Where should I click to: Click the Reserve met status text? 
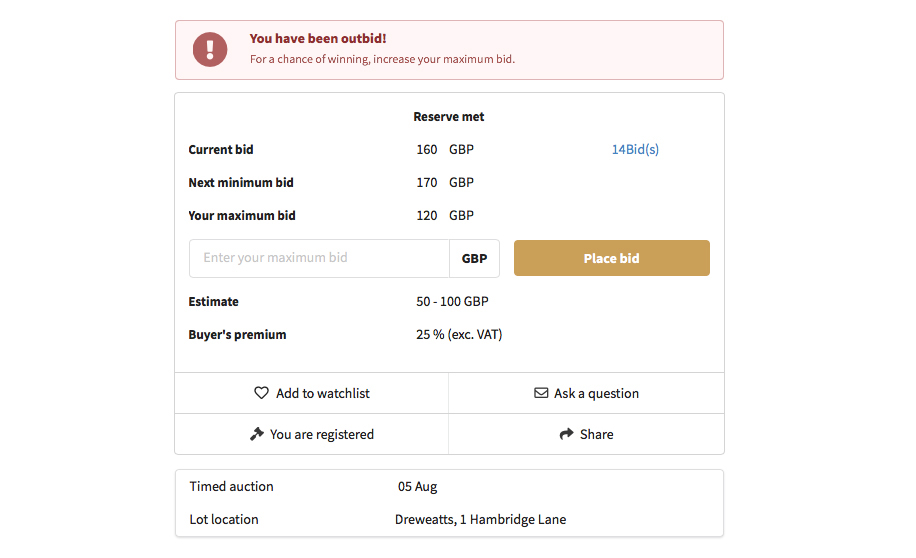click(x=449, y=117)
